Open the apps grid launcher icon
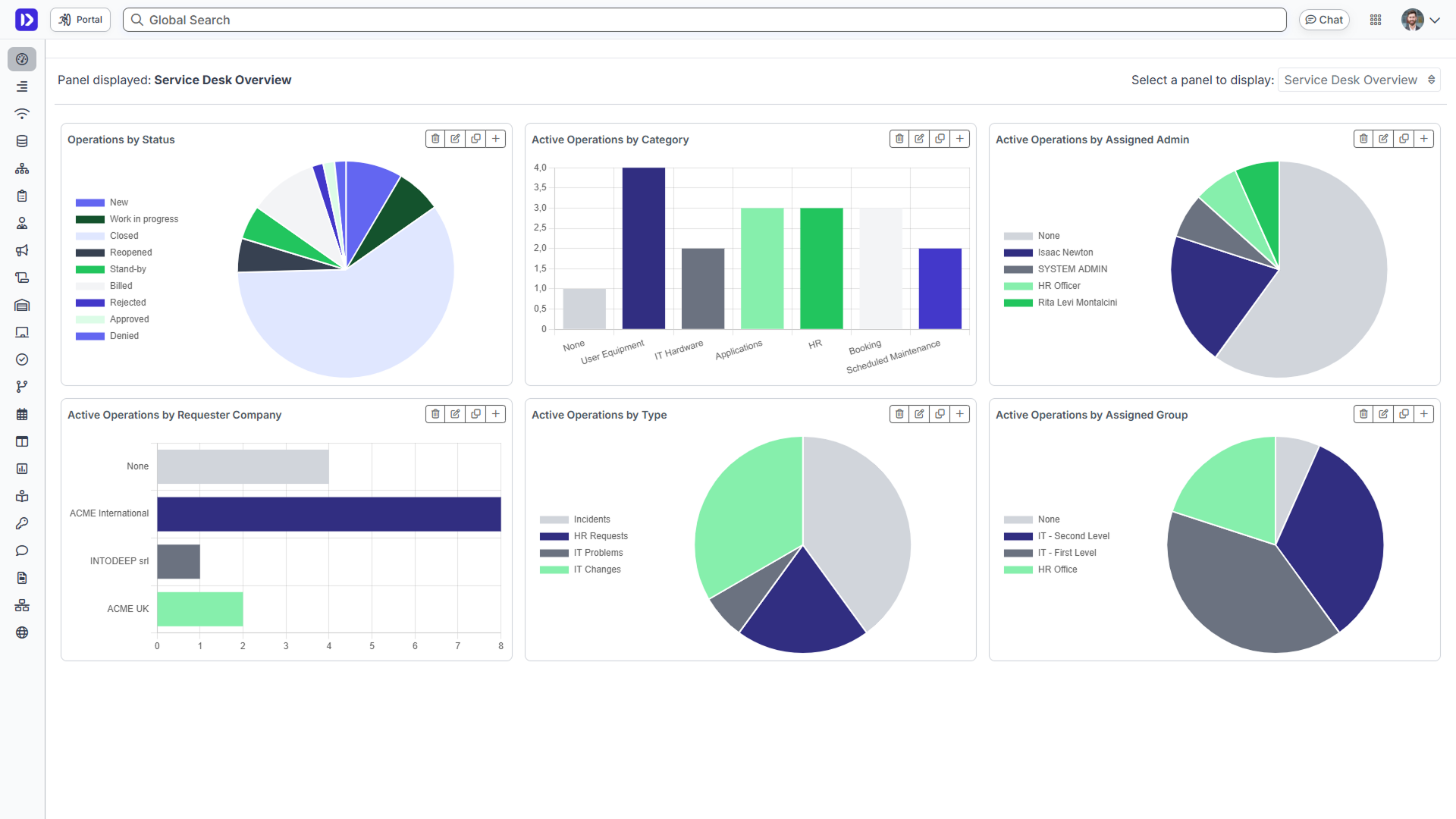This screenshot has width=1456, height=819. pos(1376,20)
